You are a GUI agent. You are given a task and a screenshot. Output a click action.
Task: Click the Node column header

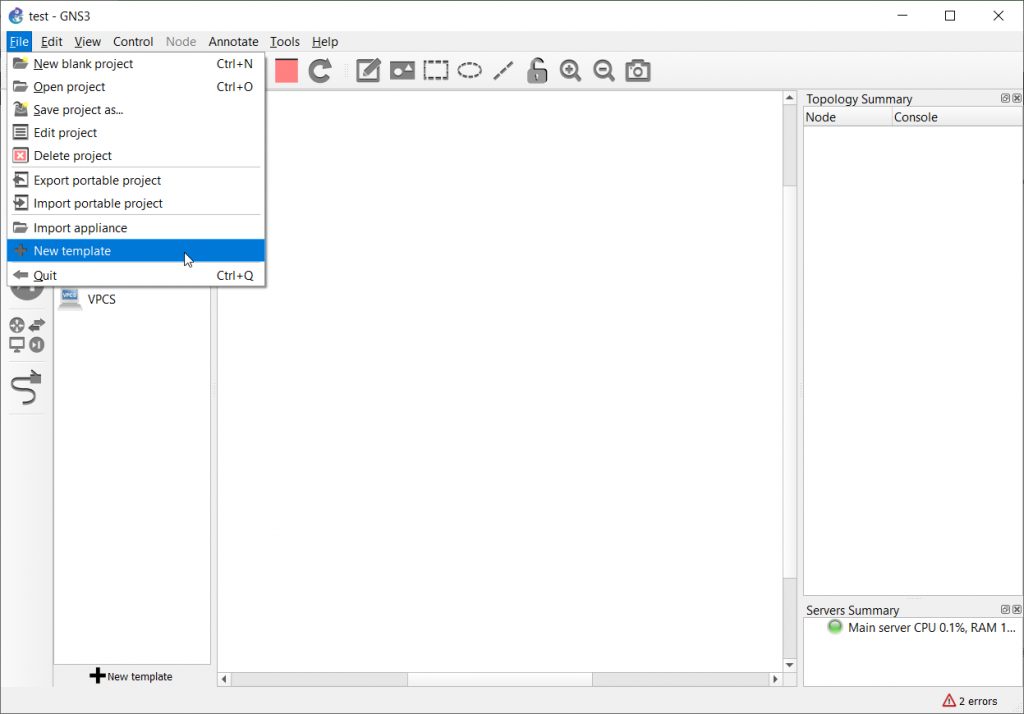848,118
